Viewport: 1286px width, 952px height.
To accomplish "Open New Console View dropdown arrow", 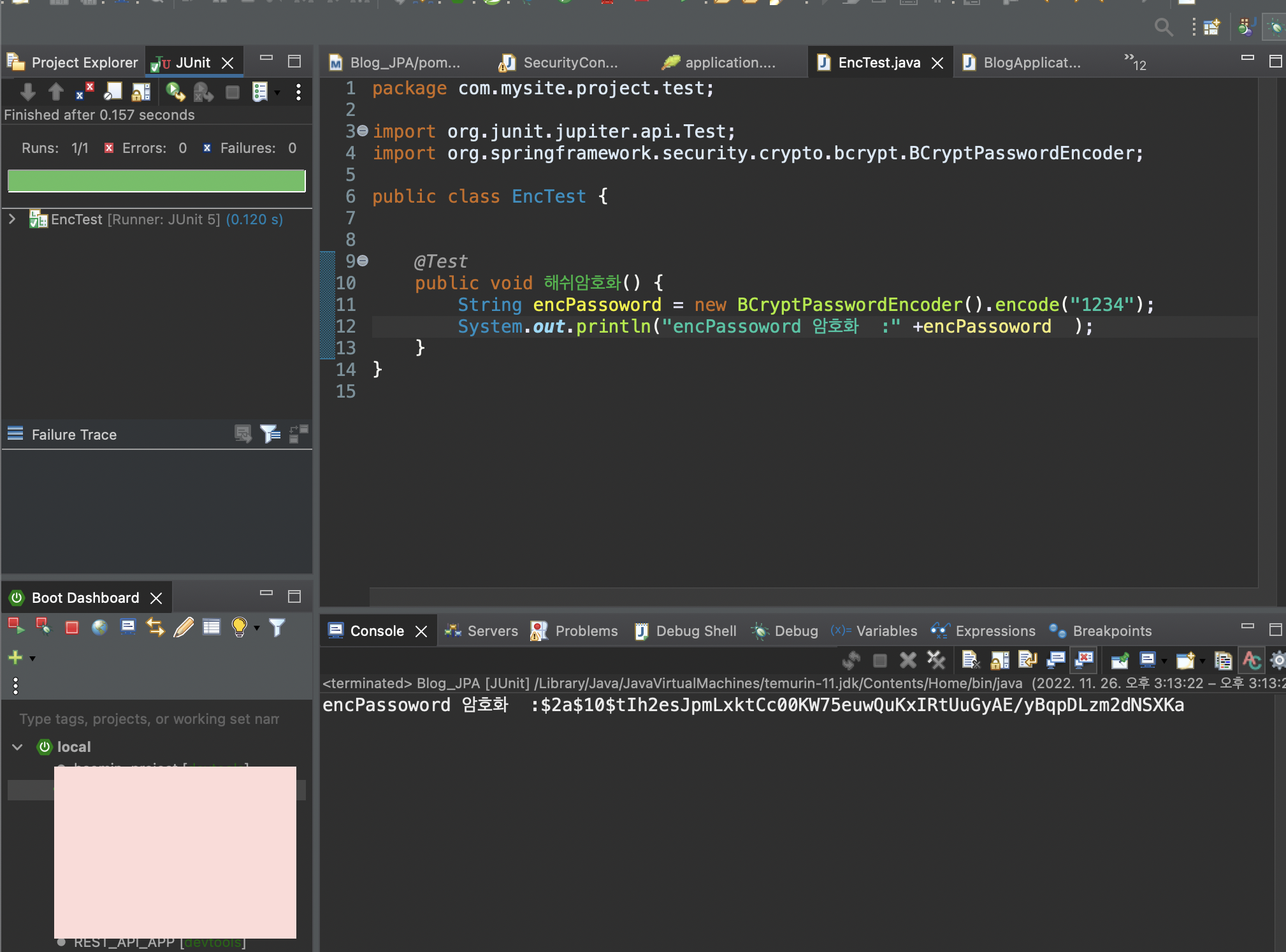I will pyautogui.click(x=1203, y=661).
